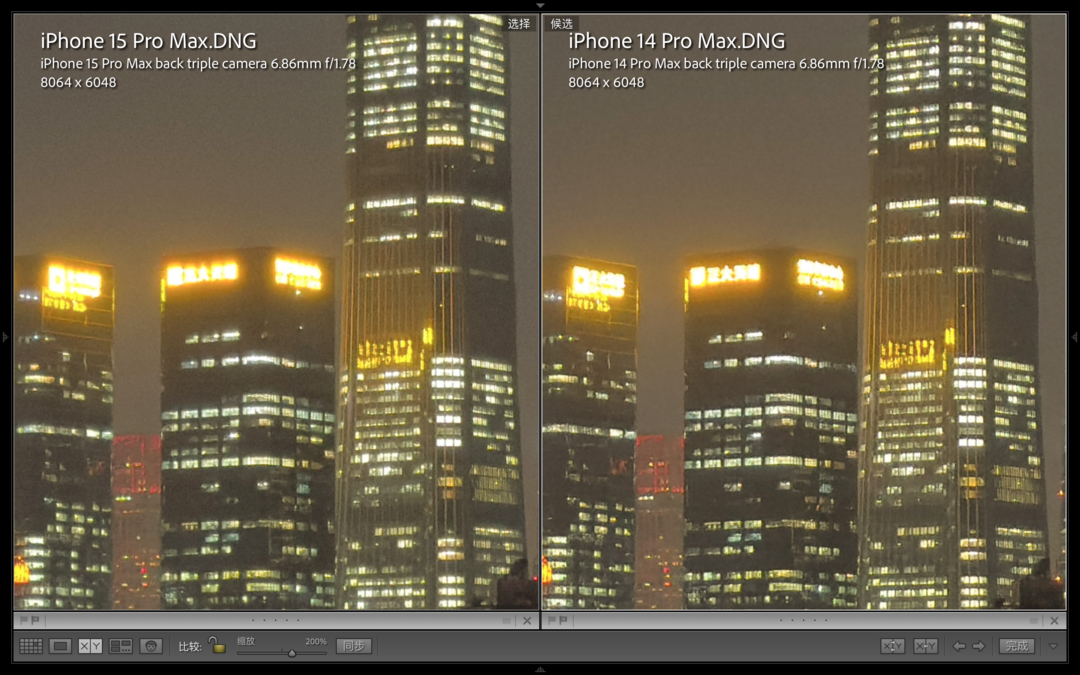Click the 缩放 zoom slider handle
Screen dimensions: 1080x675
292,653
